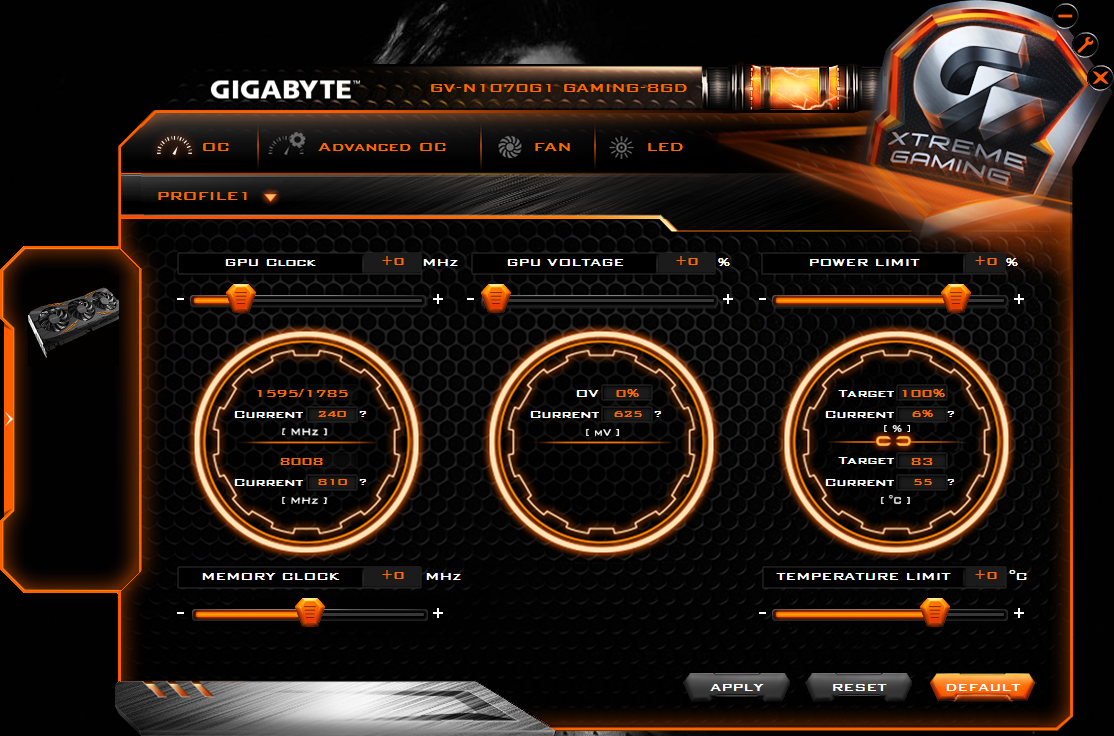Click the Temperature Limit offset field

click(985, 575)
